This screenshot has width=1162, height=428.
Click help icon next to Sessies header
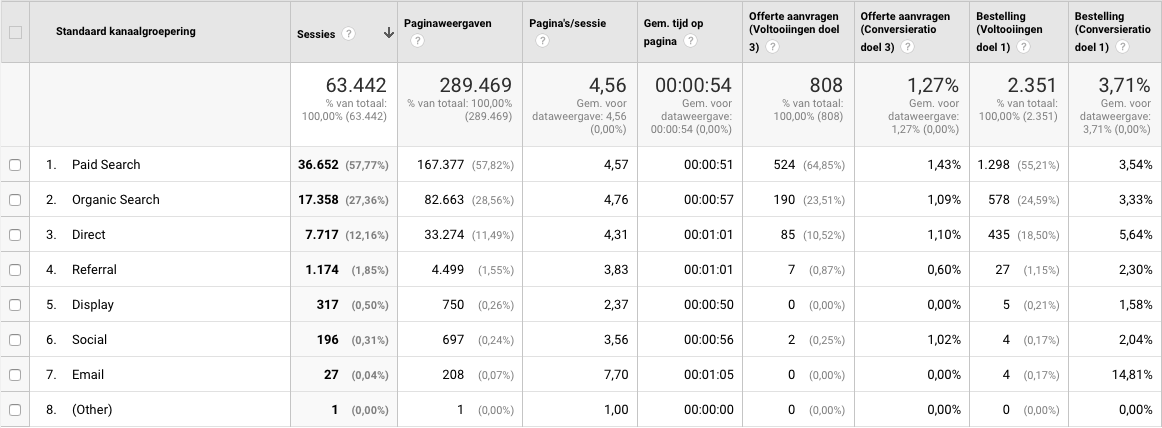click(348, 33)
